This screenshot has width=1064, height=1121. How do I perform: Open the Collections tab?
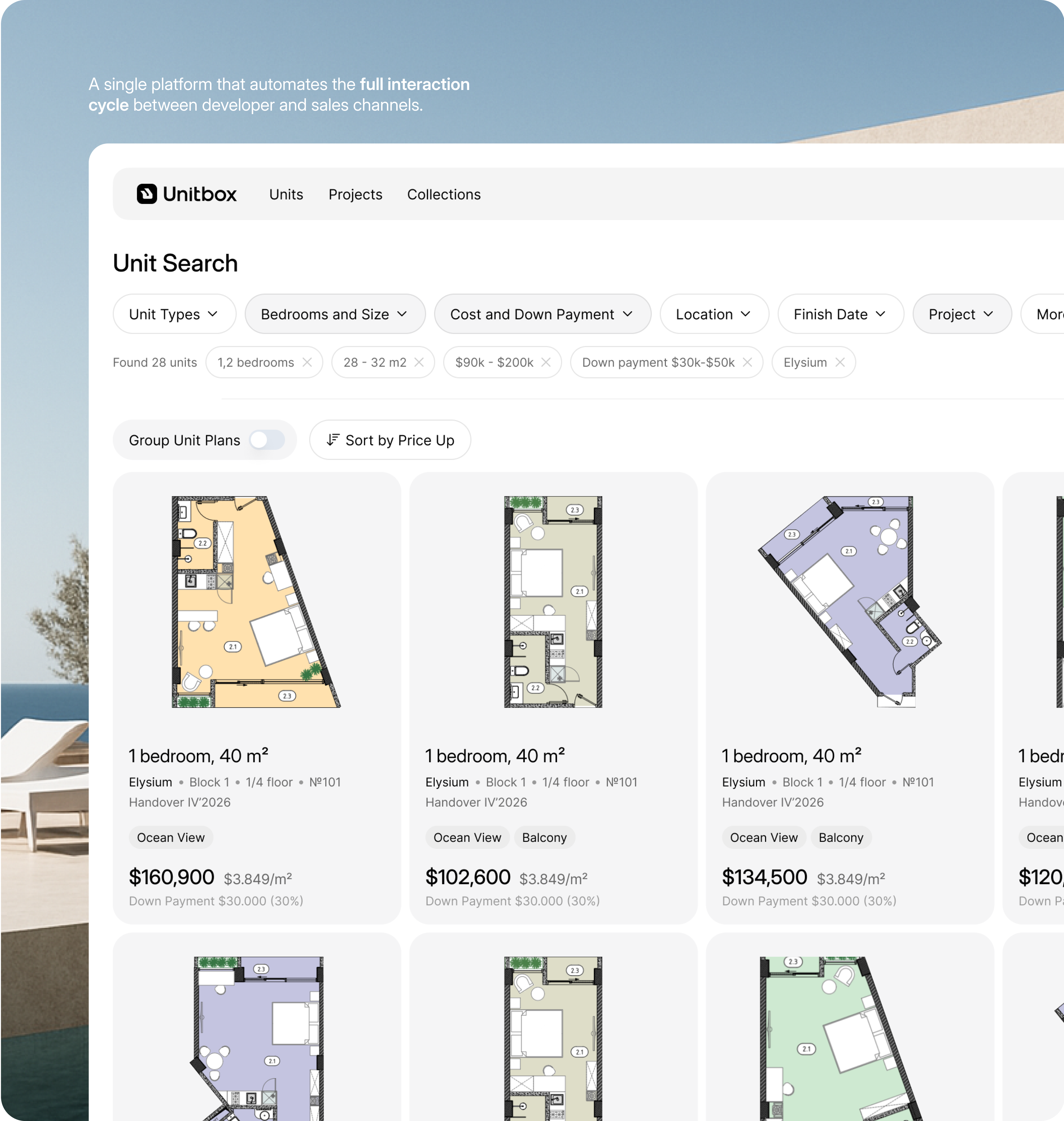pos(444,195)
